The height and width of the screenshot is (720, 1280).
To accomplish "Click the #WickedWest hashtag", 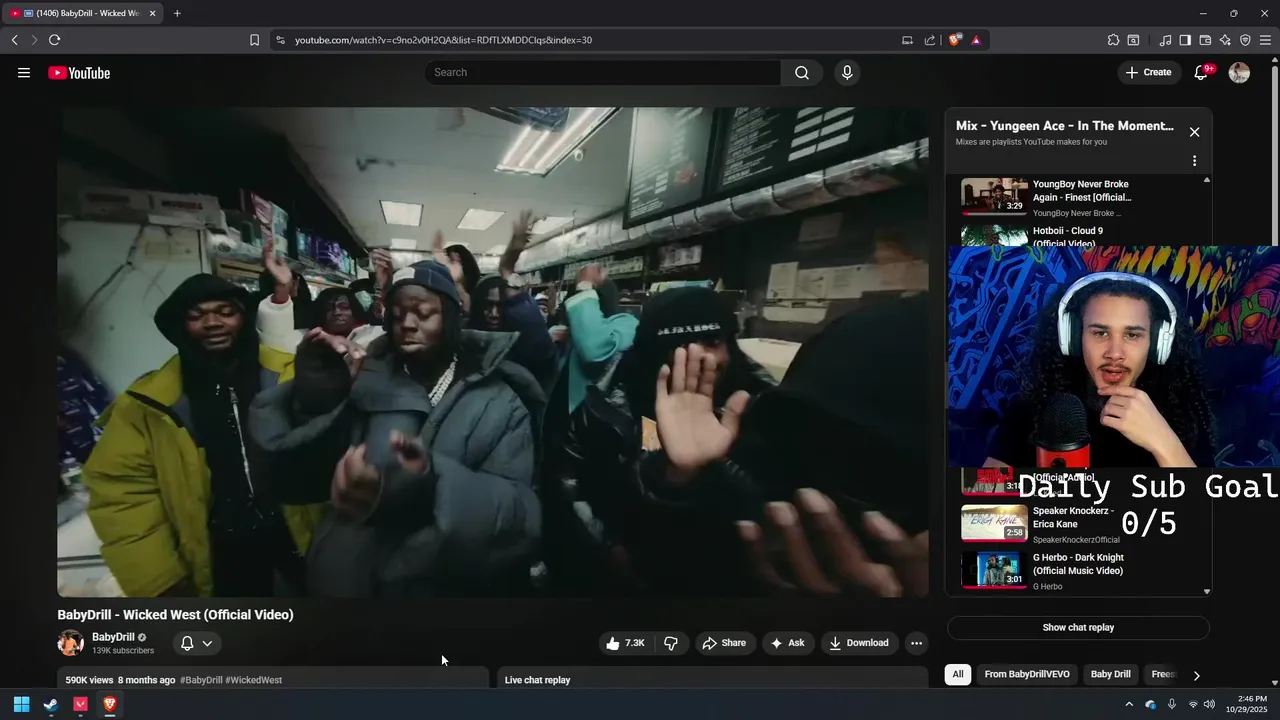I will point(254,680).
